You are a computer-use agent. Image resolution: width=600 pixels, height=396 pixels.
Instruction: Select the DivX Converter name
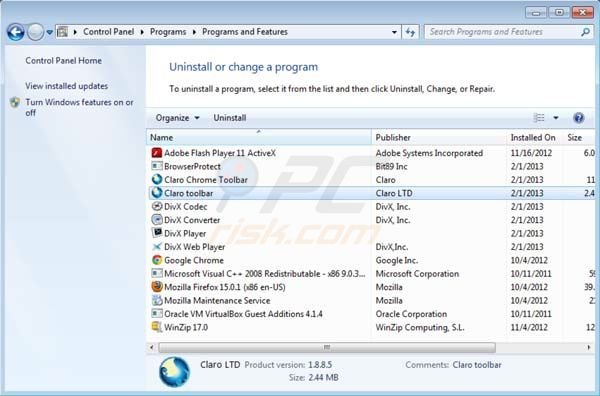pos(192,220)
